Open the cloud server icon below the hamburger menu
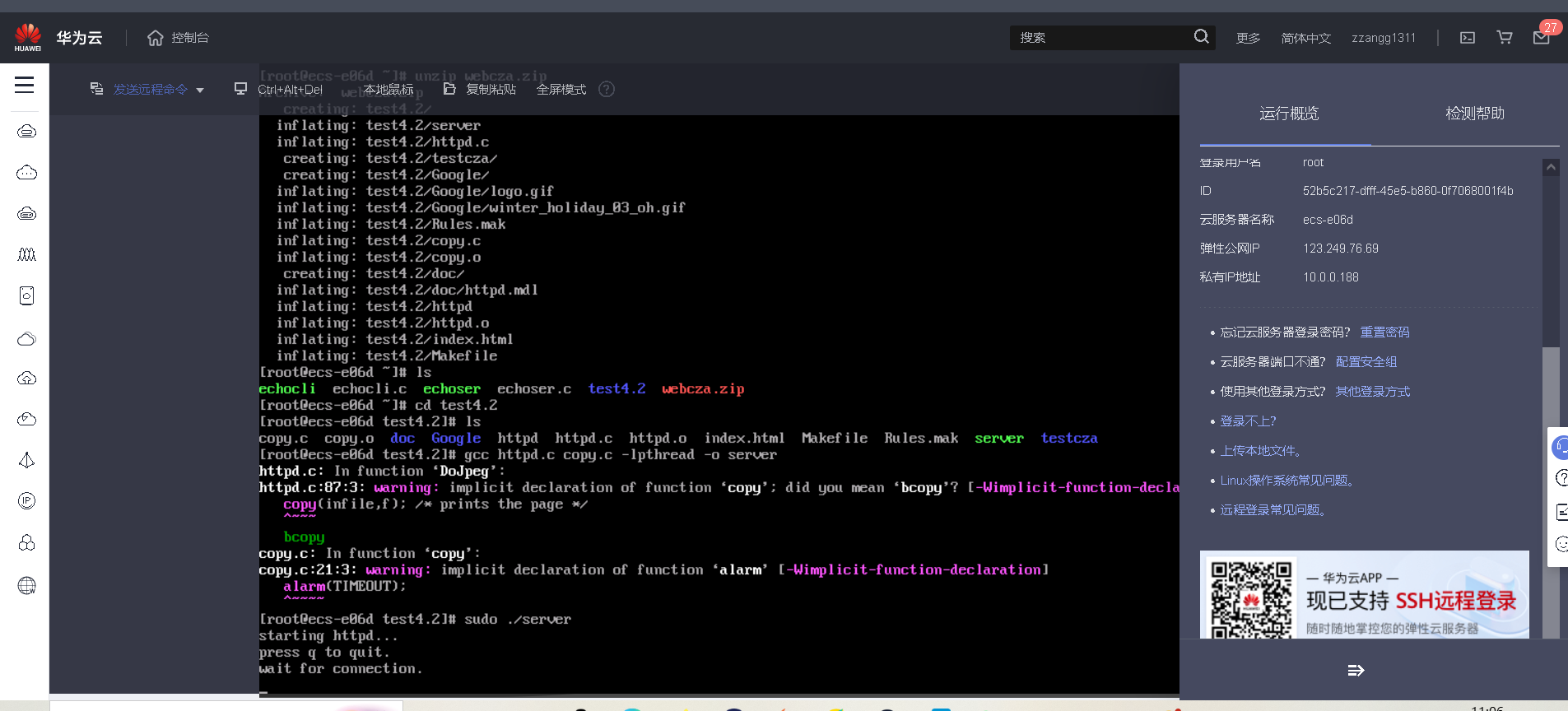The image size is (1568, 711). coord(26,131)
